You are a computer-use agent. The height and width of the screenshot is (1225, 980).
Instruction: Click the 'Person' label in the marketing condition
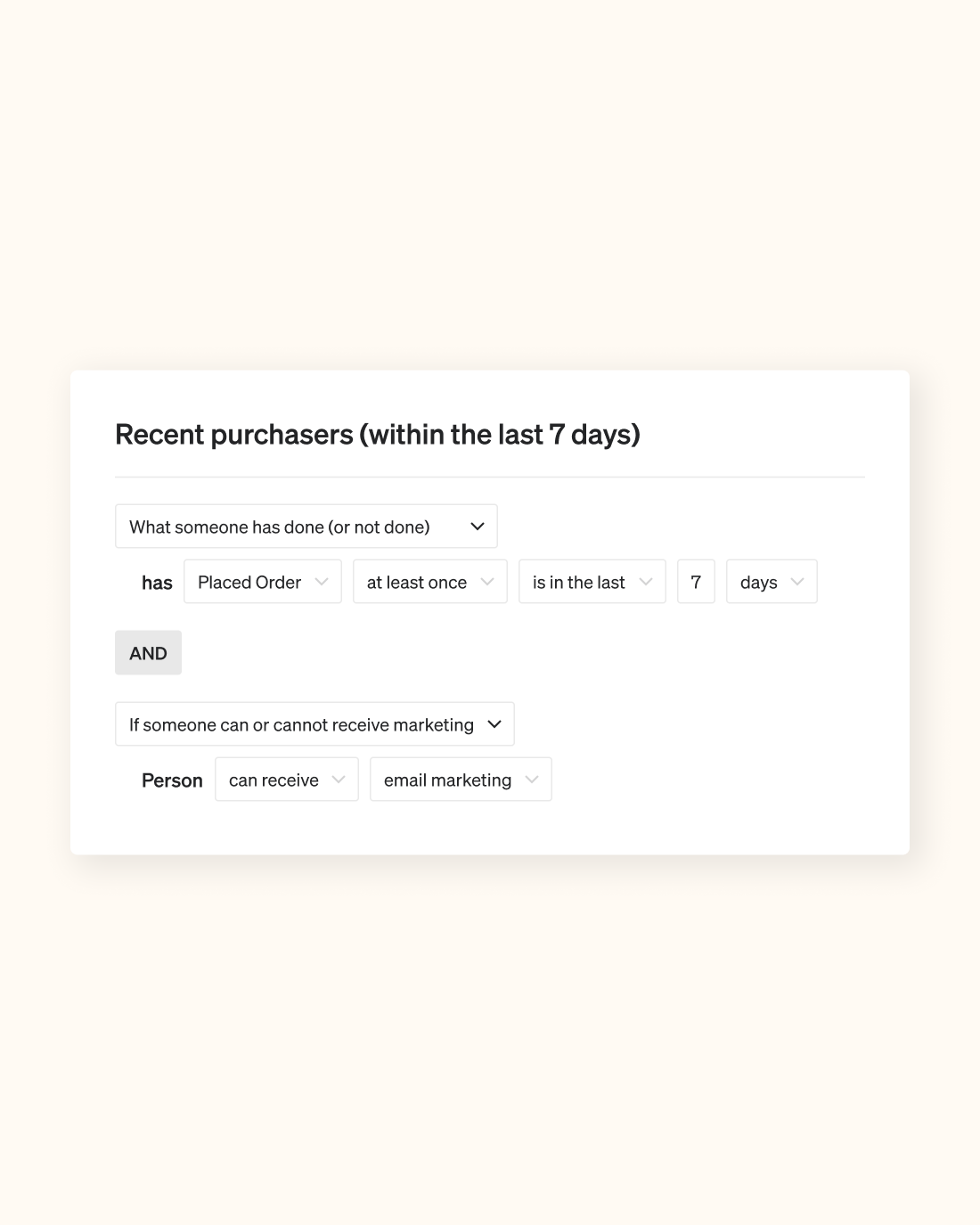tap(172, 780)
